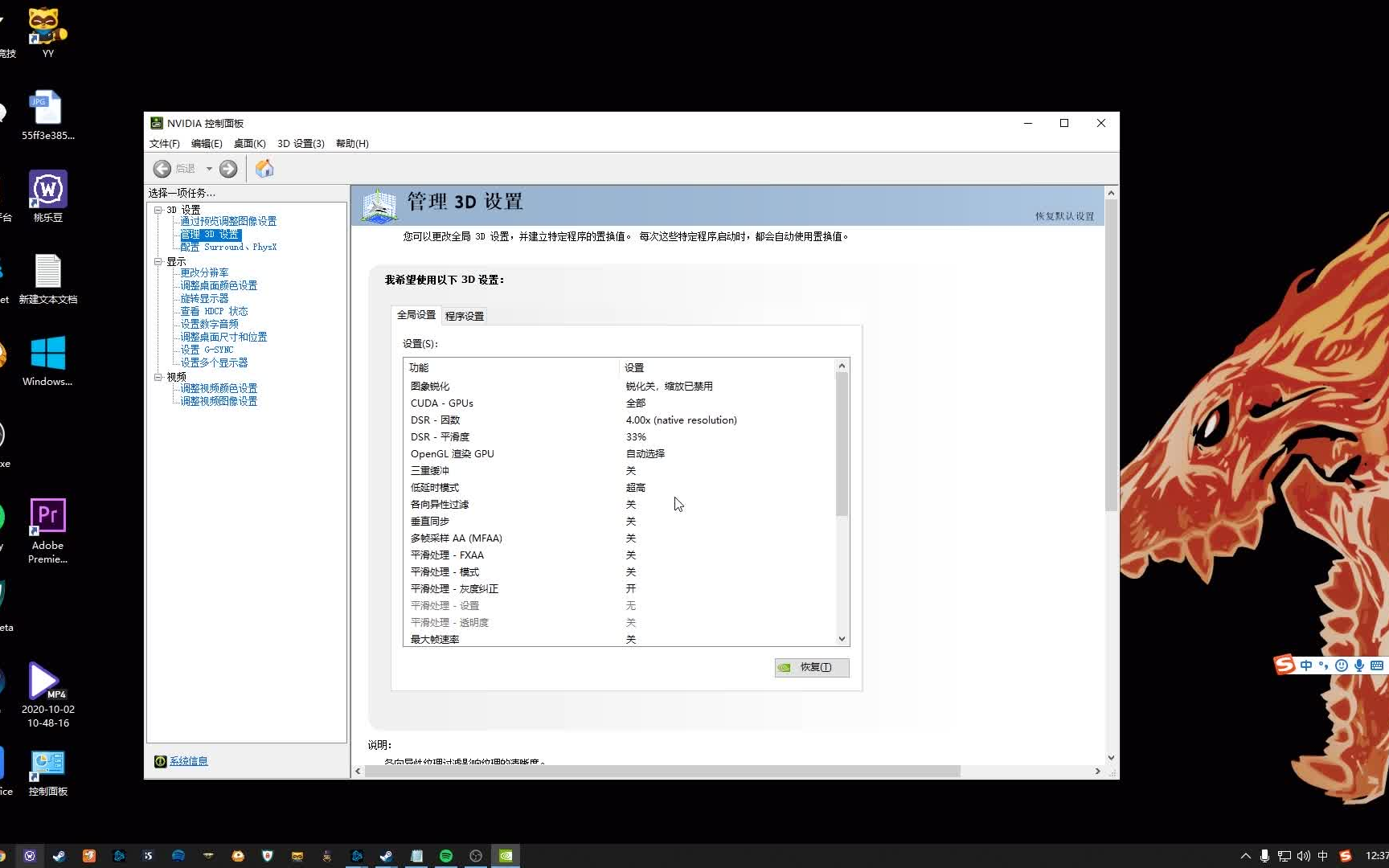This screenshot has height=868, width=1389.
Task: Select 调整桌面尺寸和位置 task
Action: pyautogui.click(x=223, y=338)
